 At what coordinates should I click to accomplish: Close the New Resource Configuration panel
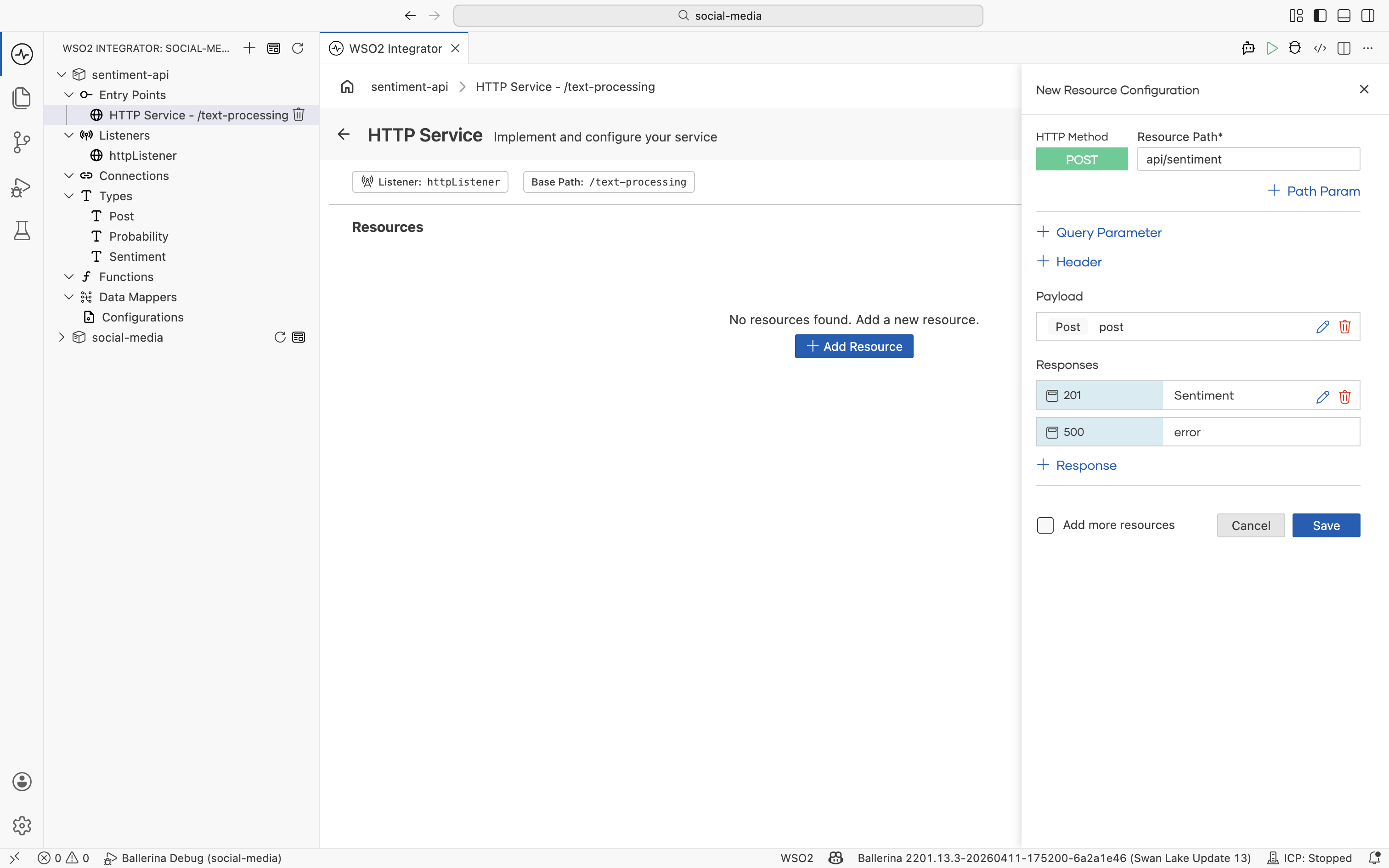[1364, 90]
